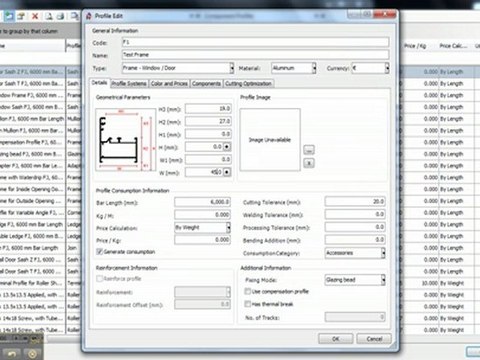The width and height of the screenshot is (480, 360).
Task: Click the Price / Kg input field in dialog
Action: (202, 240)
